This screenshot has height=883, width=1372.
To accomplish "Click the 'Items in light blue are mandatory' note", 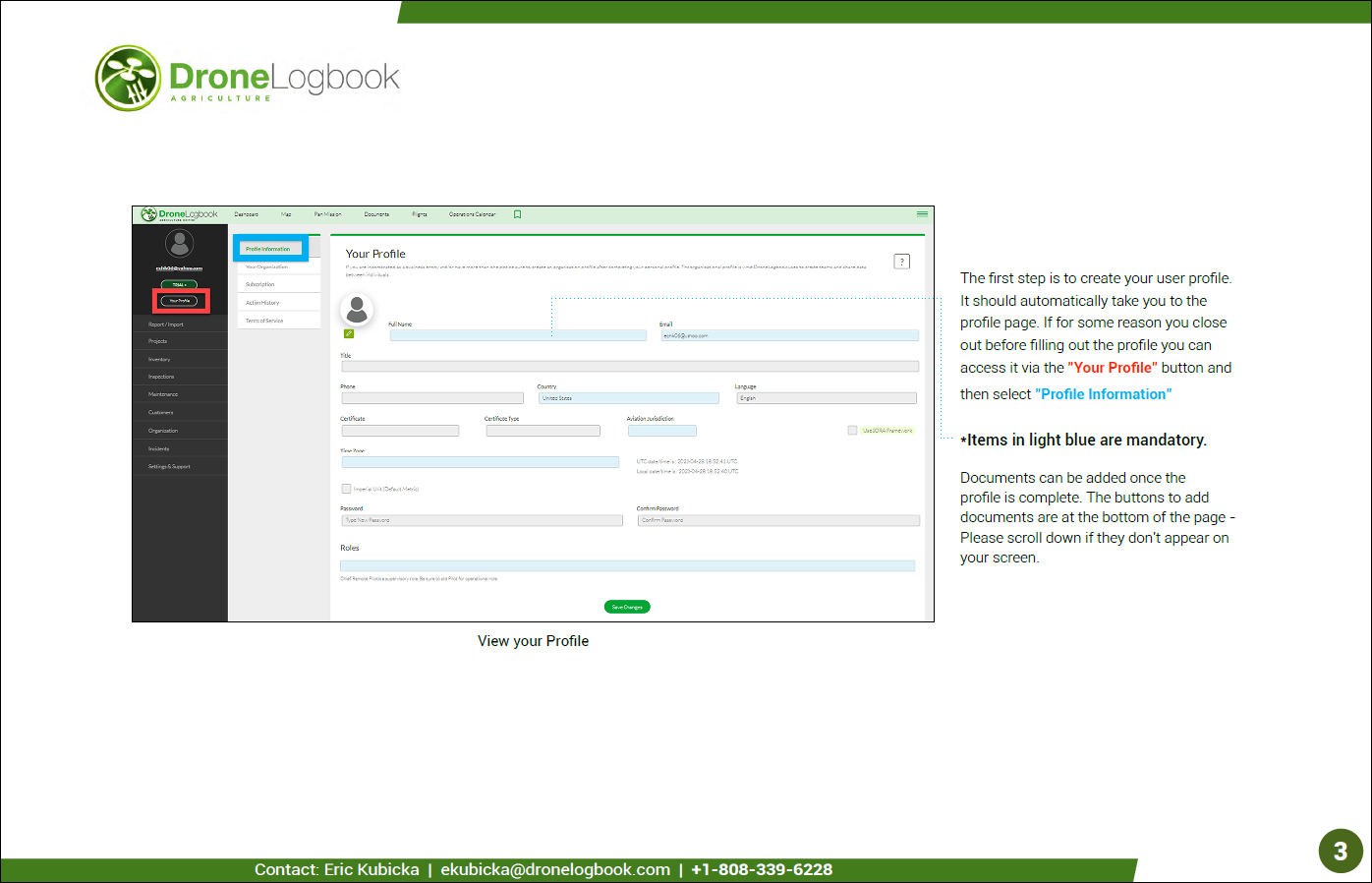I will coord(1084,441).
